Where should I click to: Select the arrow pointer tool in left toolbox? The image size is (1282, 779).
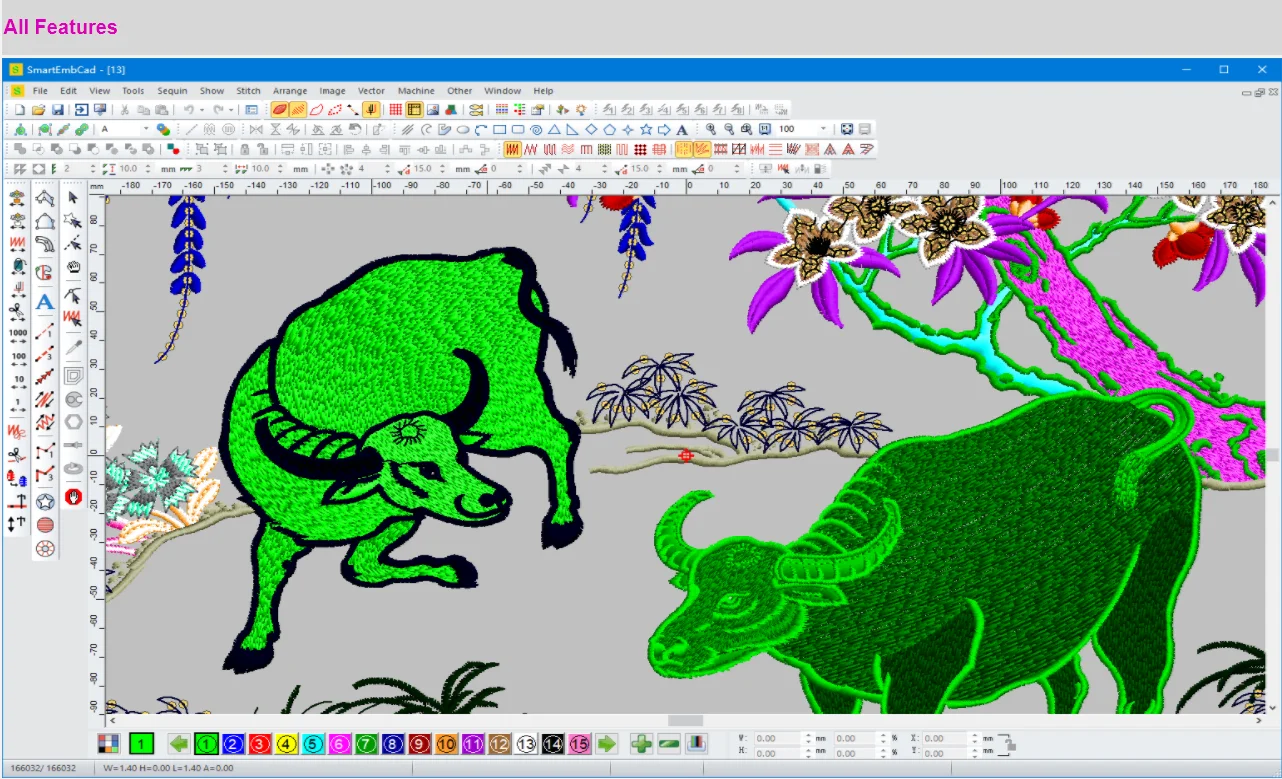[73, 198]
